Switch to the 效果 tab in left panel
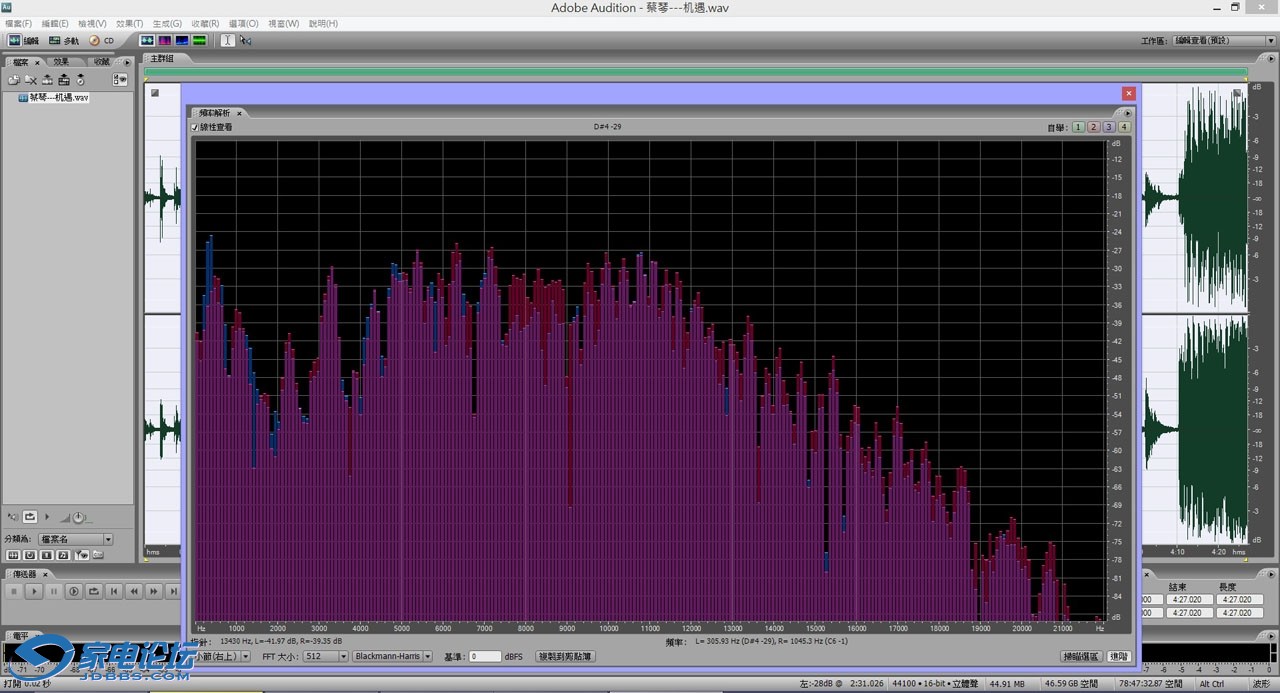 click(62, 62)
